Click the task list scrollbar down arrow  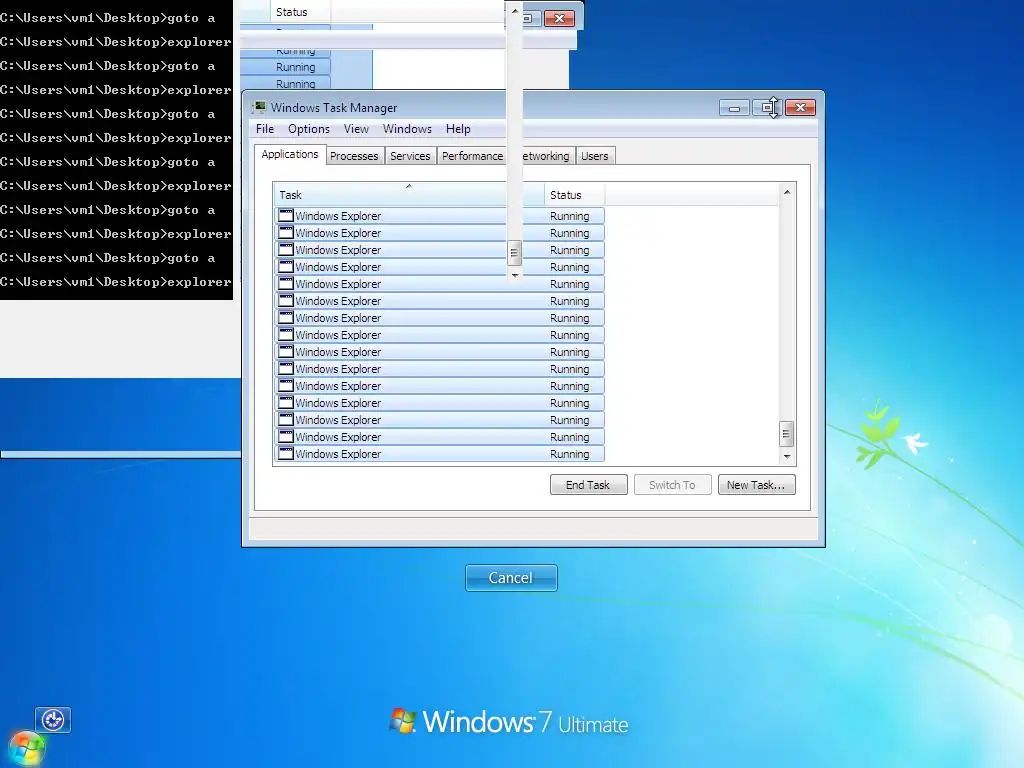click(x=787, y=456)
